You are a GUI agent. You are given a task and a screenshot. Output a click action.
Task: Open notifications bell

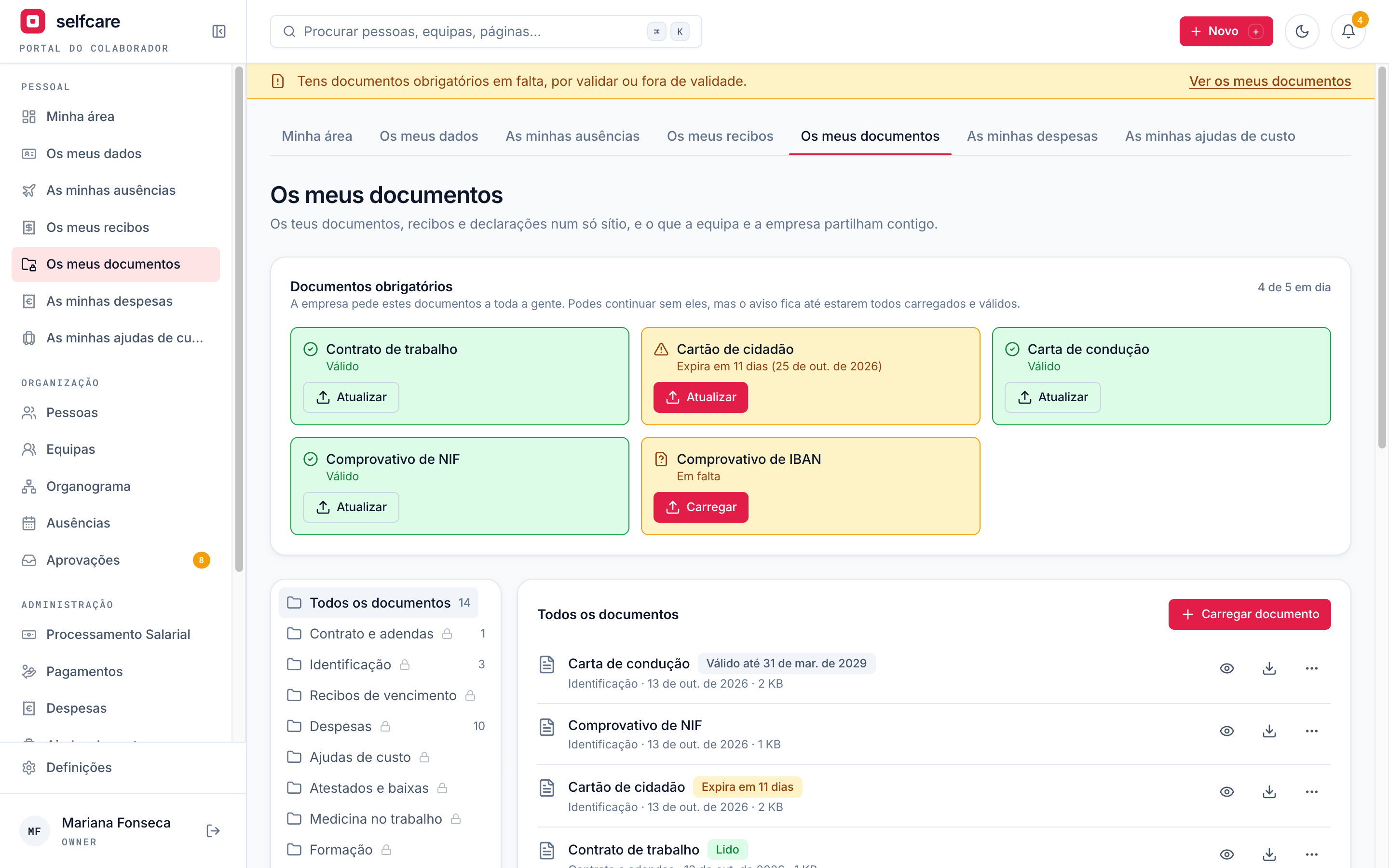click(1348, 31)
